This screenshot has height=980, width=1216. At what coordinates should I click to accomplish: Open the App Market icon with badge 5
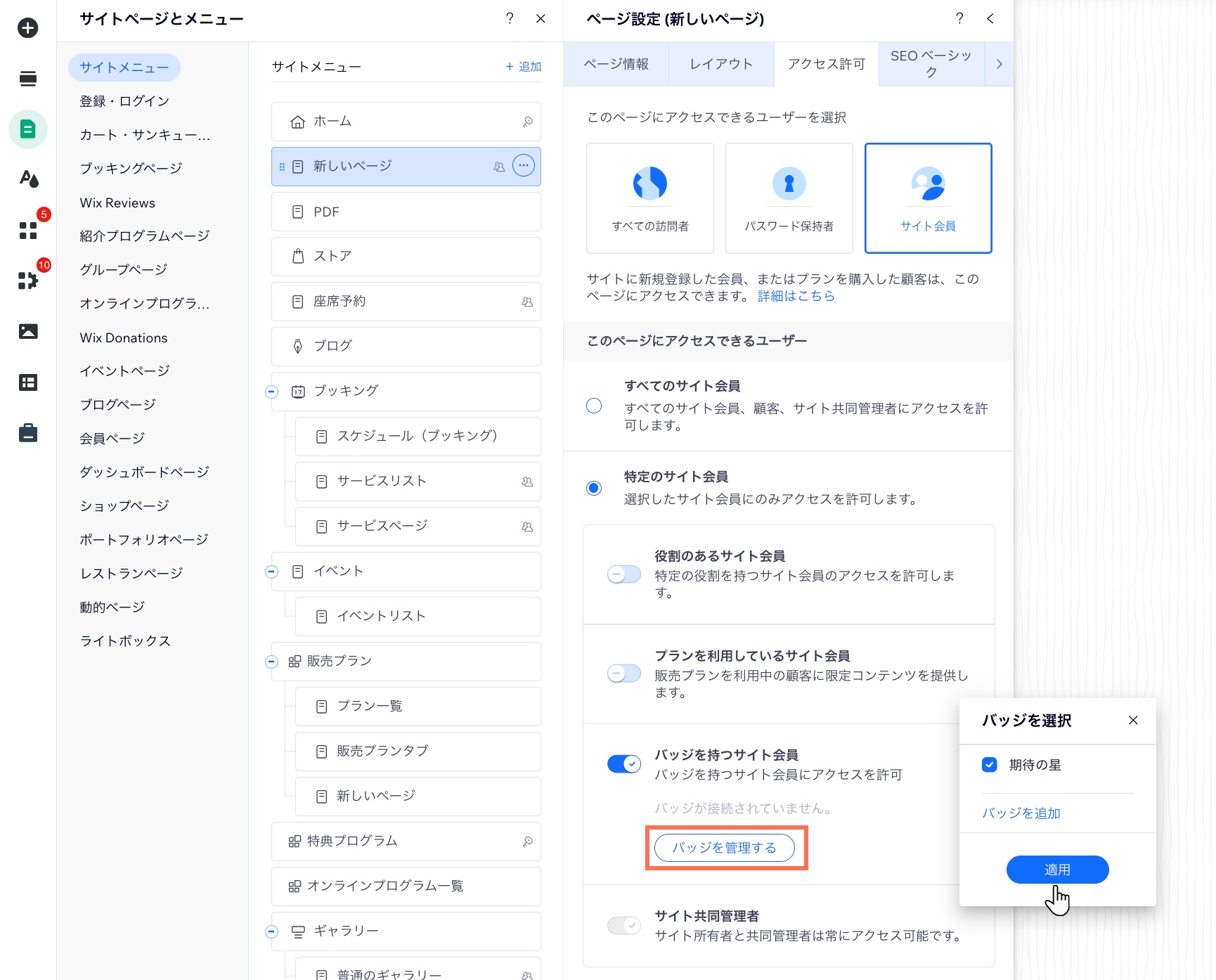coord(27,230)
